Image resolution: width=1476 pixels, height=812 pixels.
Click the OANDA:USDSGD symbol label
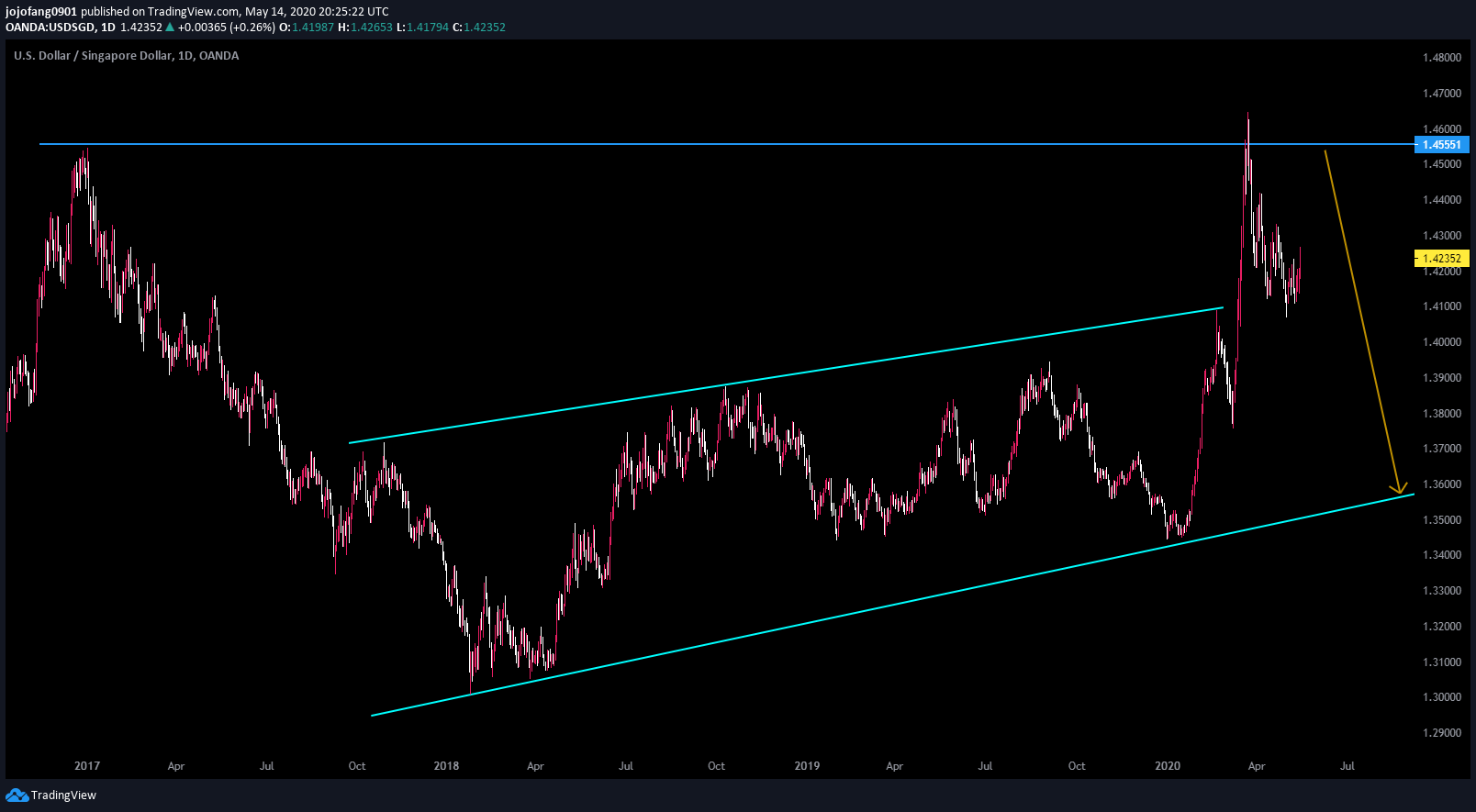(50, 28)
